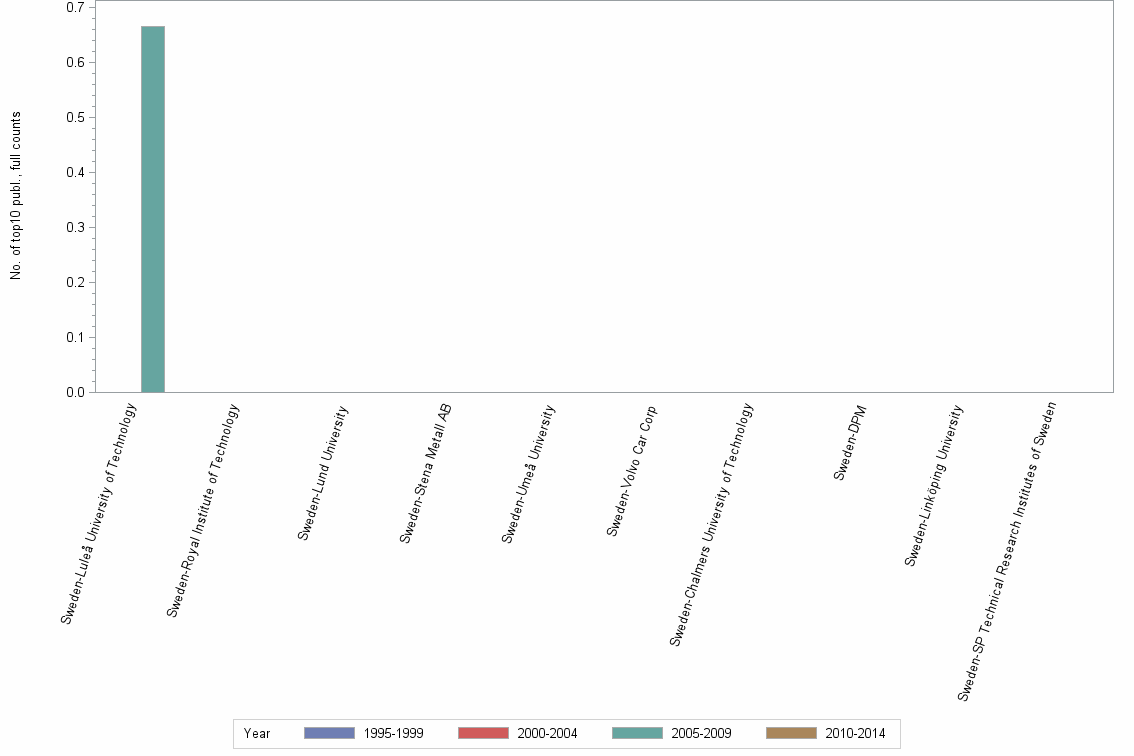Click the y-axis title about top10 publications
The image size is (1134, 756).
(14, 196)
